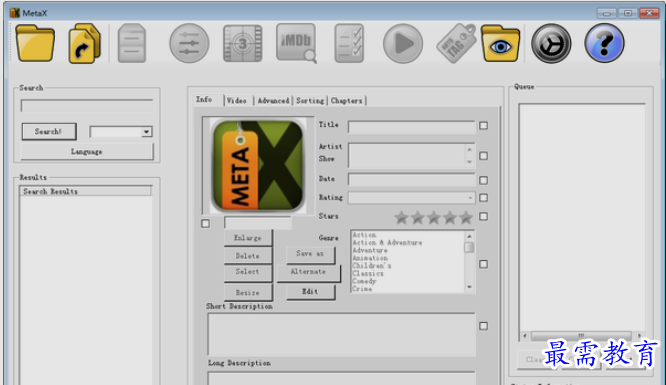666x385 pixels.
Task: Click the Select artwork button
Action: click(248, 272)
